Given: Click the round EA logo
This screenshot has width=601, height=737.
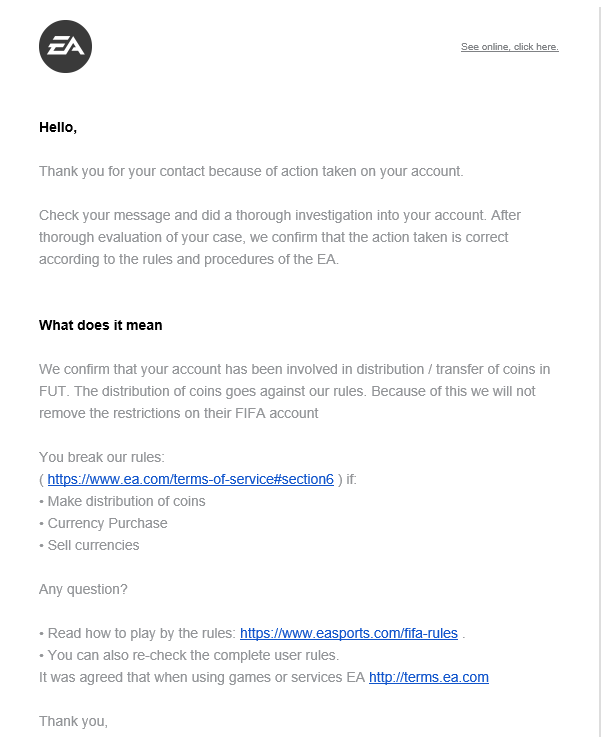Looking at the screenshot, I should coord(65,47).
